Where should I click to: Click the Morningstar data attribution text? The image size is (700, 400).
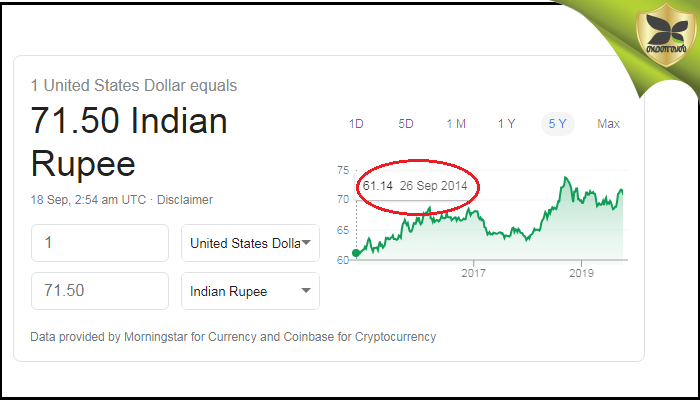[233, 336]
